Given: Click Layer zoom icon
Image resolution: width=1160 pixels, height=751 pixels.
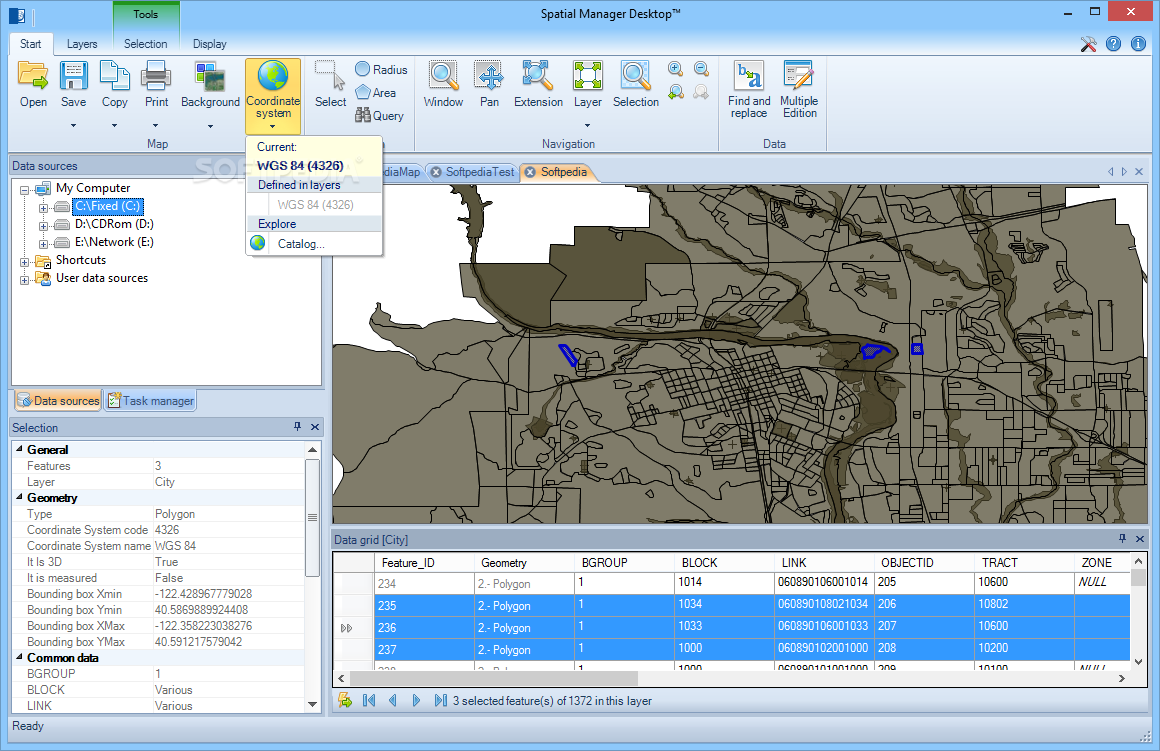Looking at the screenshot, I should click(587, 76).
